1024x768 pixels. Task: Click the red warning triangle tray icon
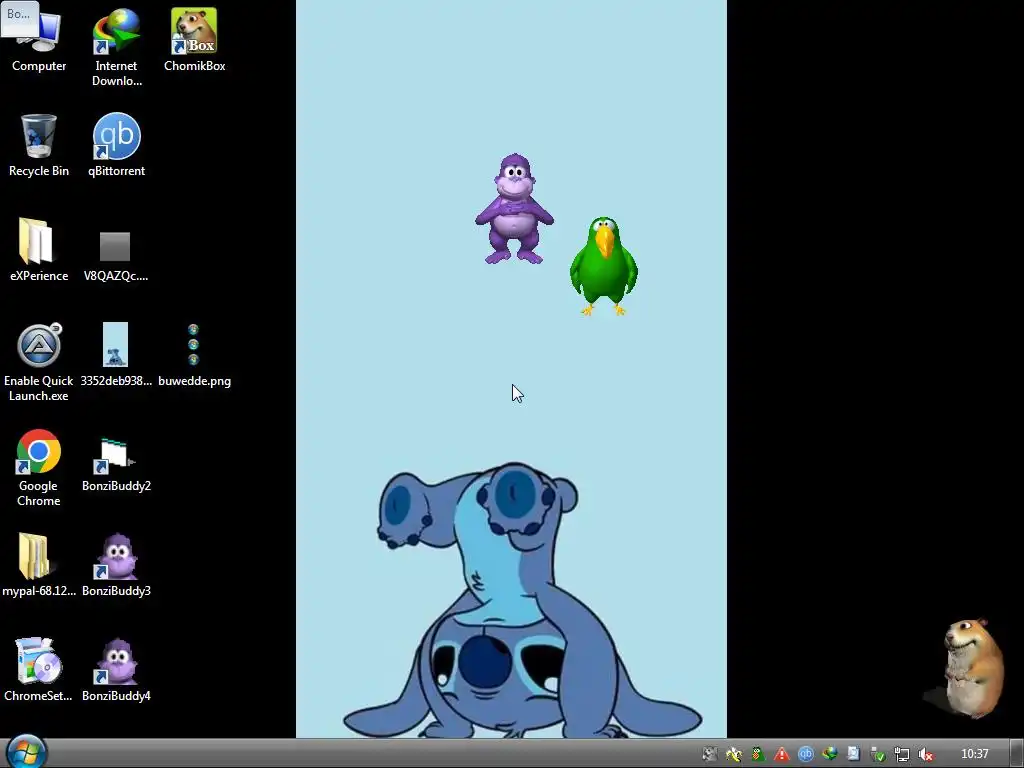(x=782, y=754)
